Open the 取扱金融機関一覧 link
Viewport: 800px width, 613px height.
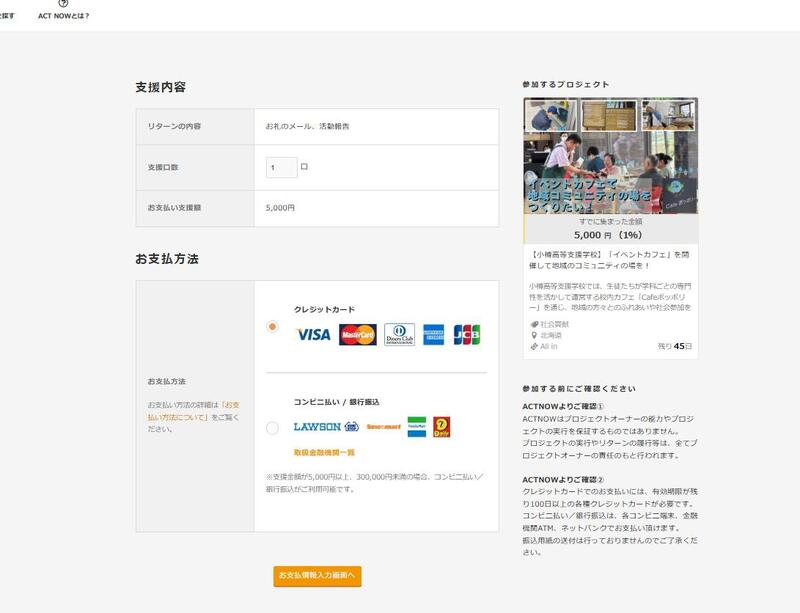(x=324, y=453)
